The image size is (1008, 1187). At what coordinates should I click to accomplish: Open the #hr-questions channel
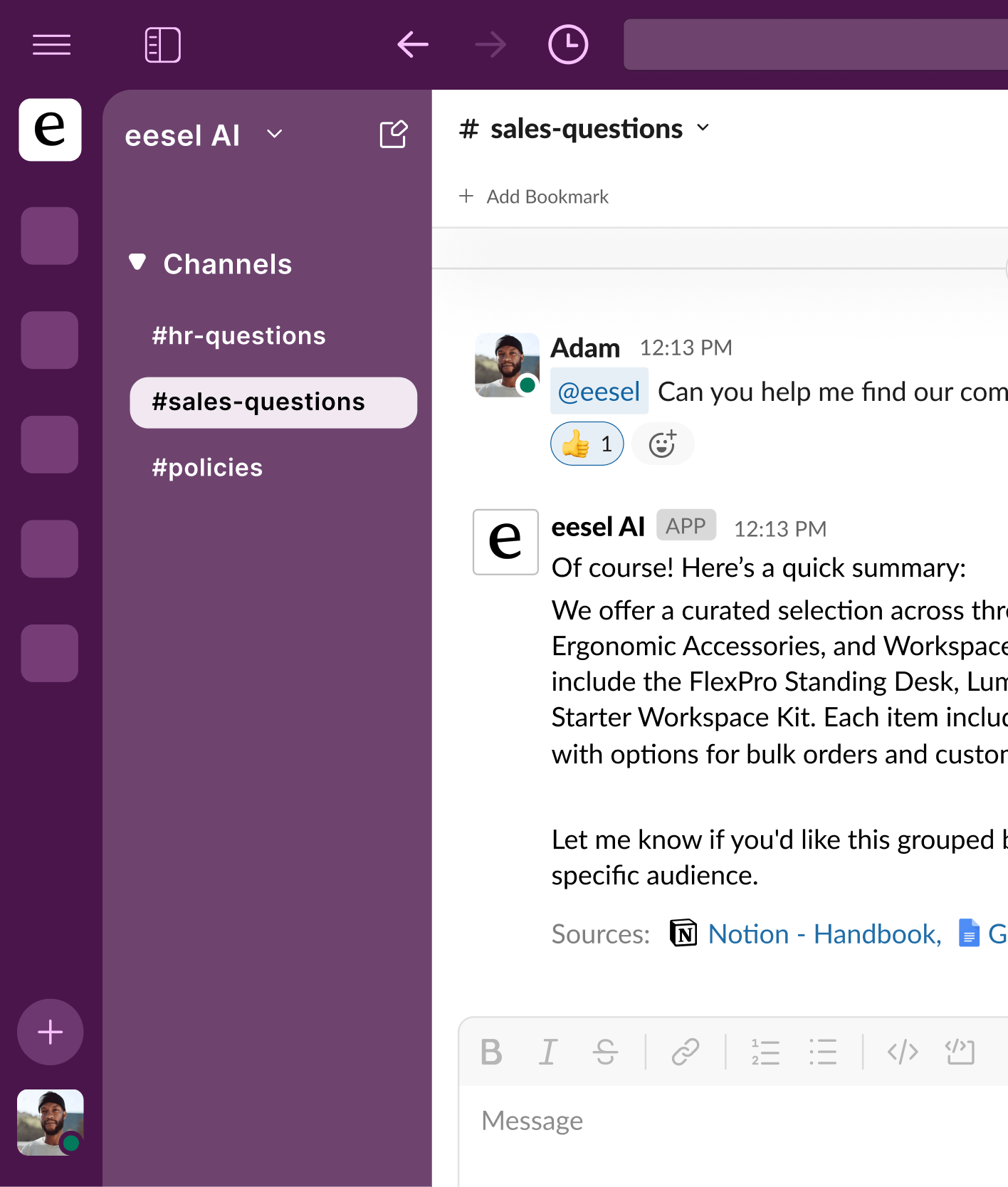238,335
